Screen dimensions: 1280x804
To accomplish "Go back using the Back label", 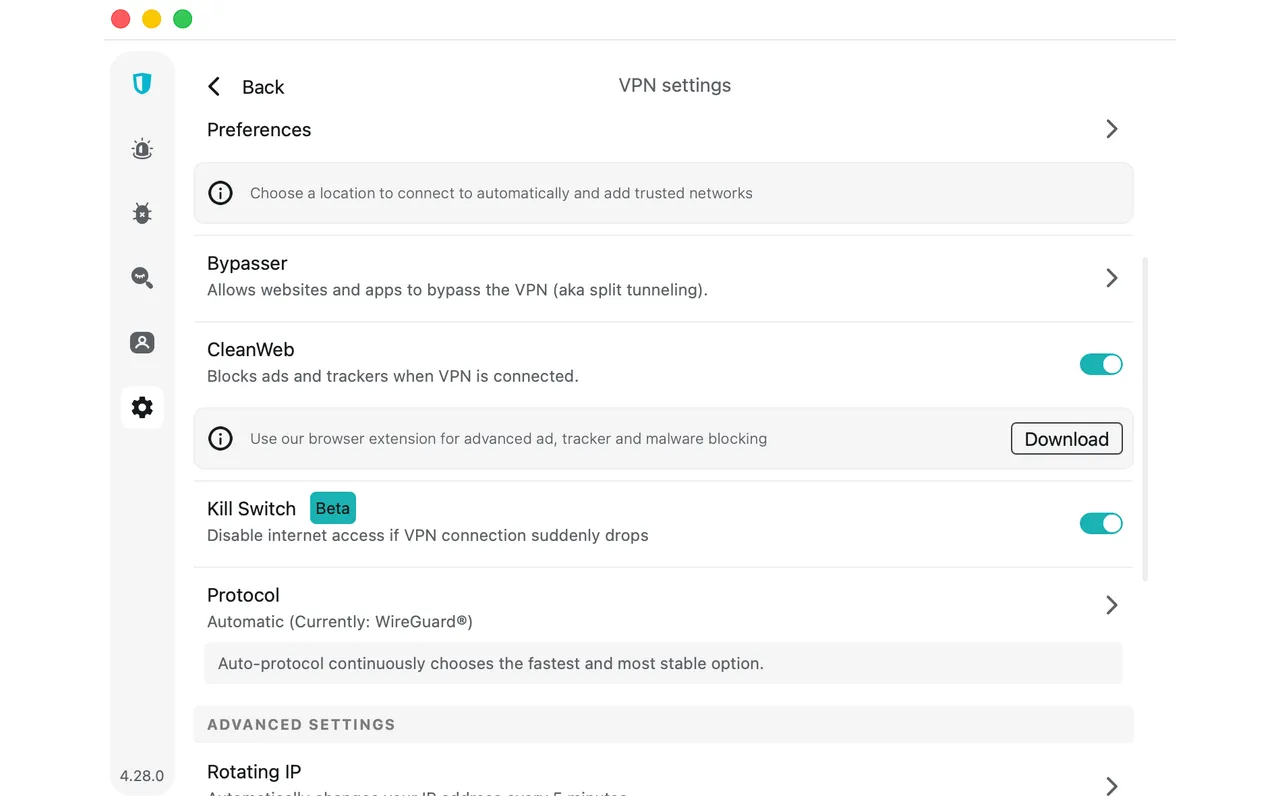I will 263,87.
